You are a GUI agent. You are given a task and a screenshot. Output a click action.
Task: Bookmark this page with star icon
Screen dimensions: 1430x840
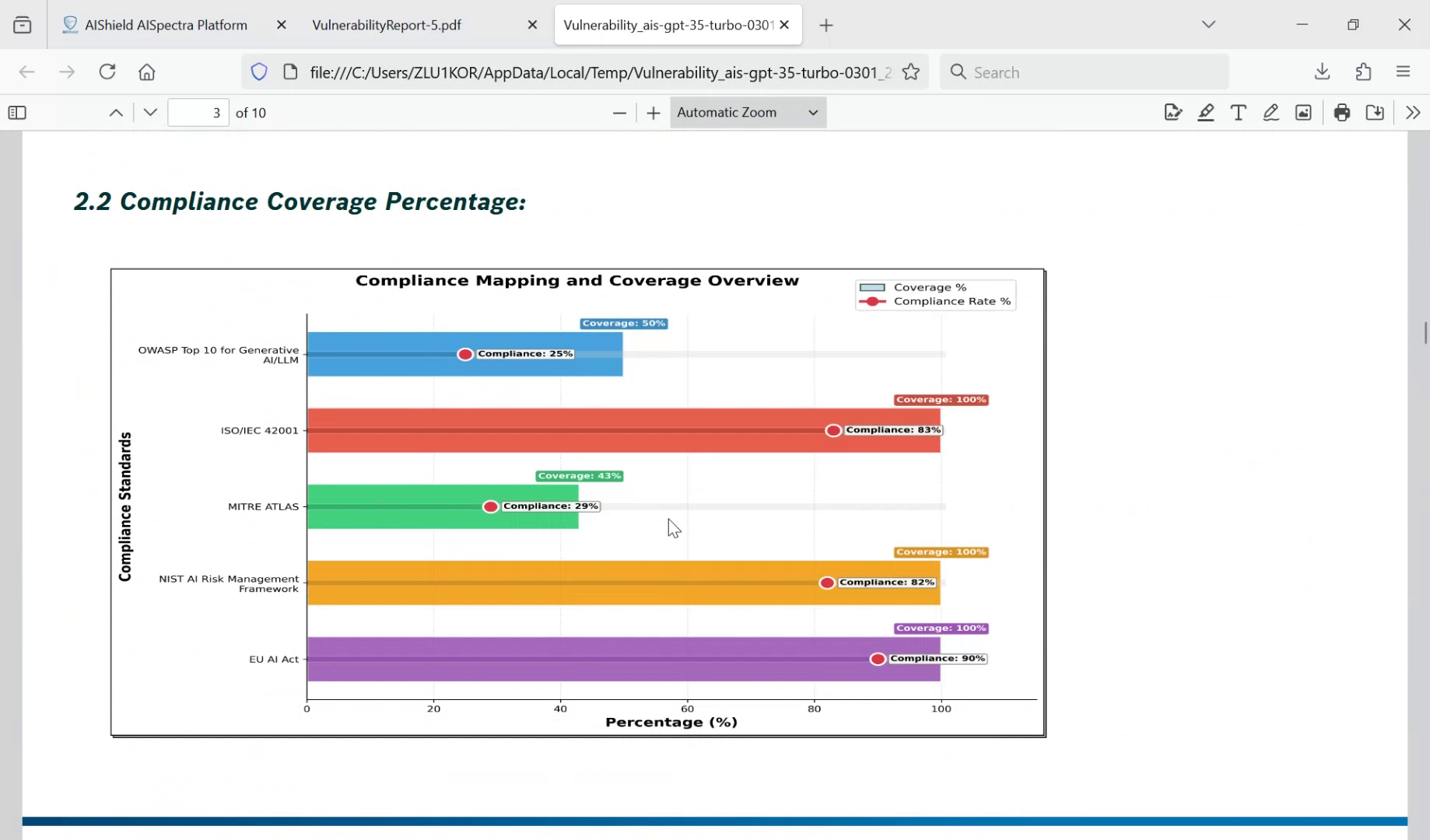click(911, 72)
